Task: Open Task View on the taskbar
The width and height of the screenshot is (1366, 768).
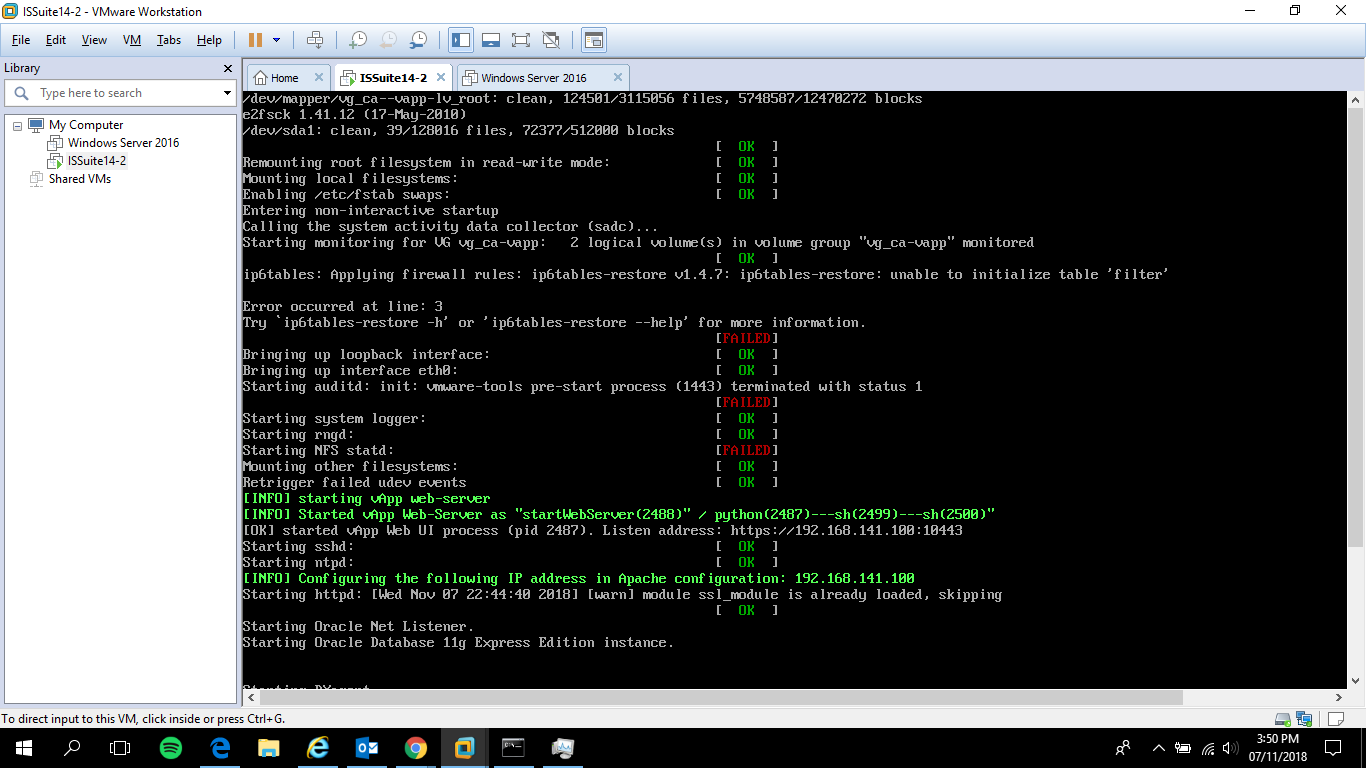Action: (x=120, y=748)
